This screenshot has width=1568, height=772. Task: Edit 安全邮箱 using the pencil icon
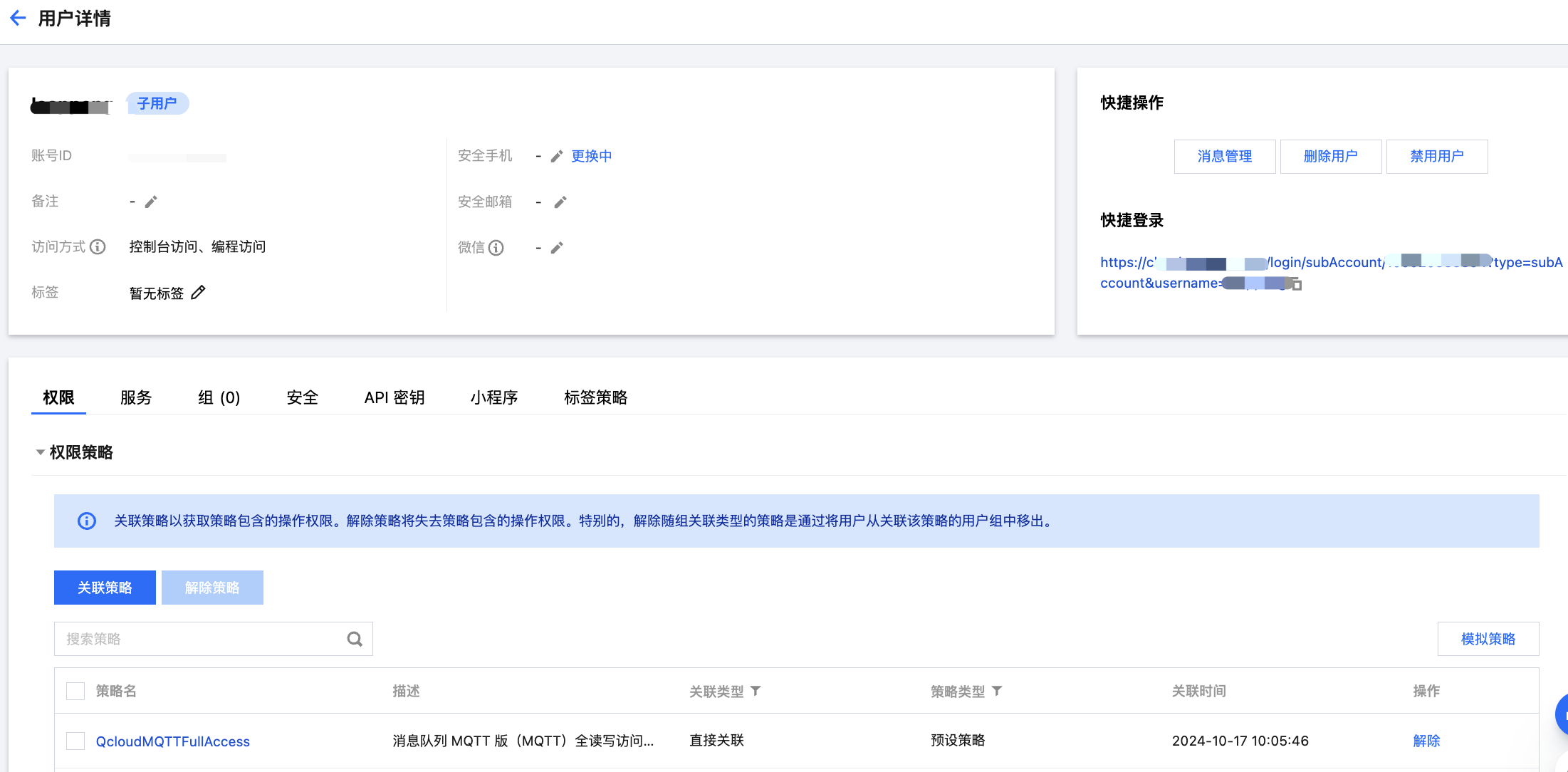[x=560, y=202]
